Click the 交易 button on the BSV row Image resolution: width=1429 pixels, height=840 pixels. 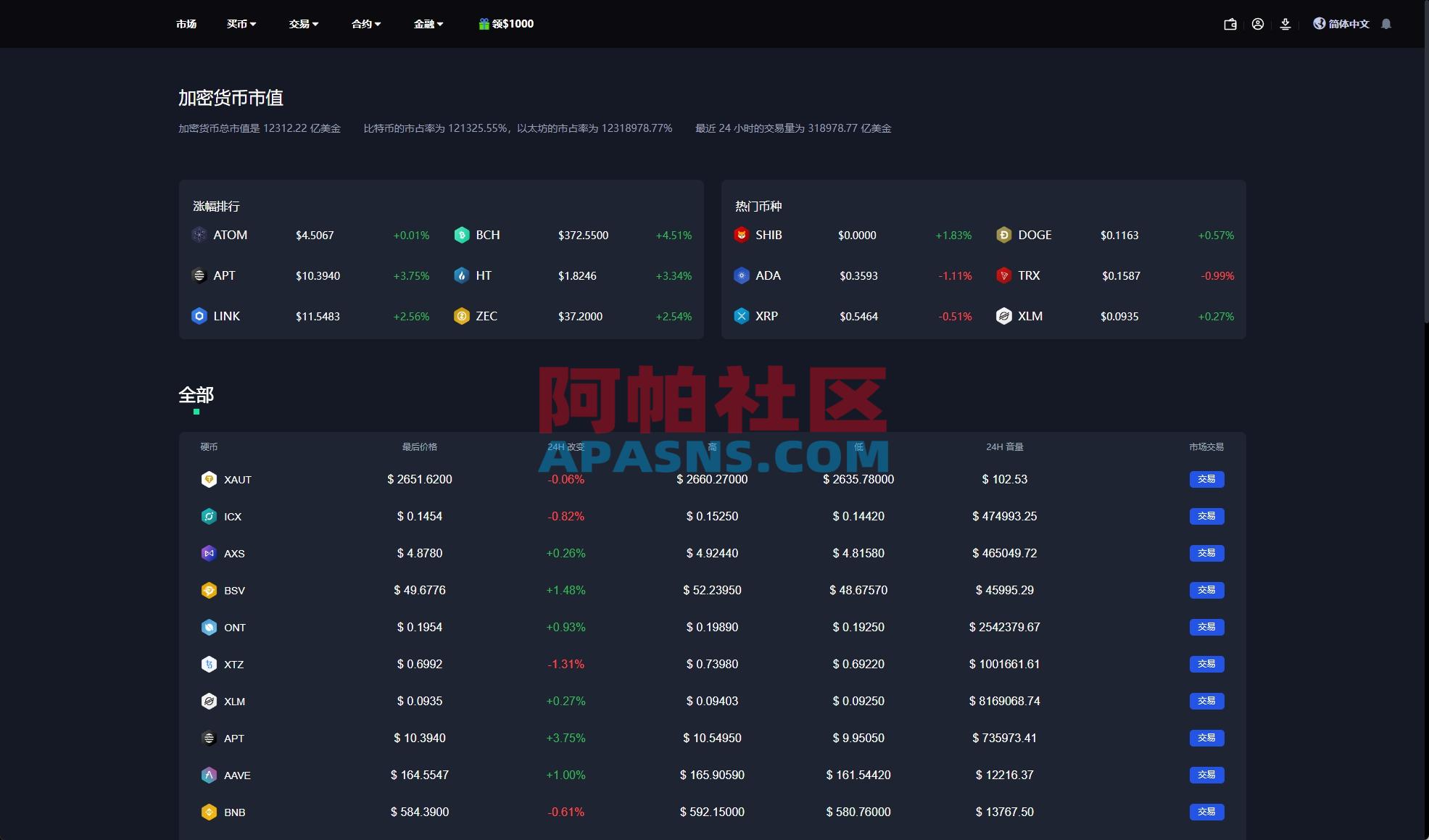[1206, 590]
